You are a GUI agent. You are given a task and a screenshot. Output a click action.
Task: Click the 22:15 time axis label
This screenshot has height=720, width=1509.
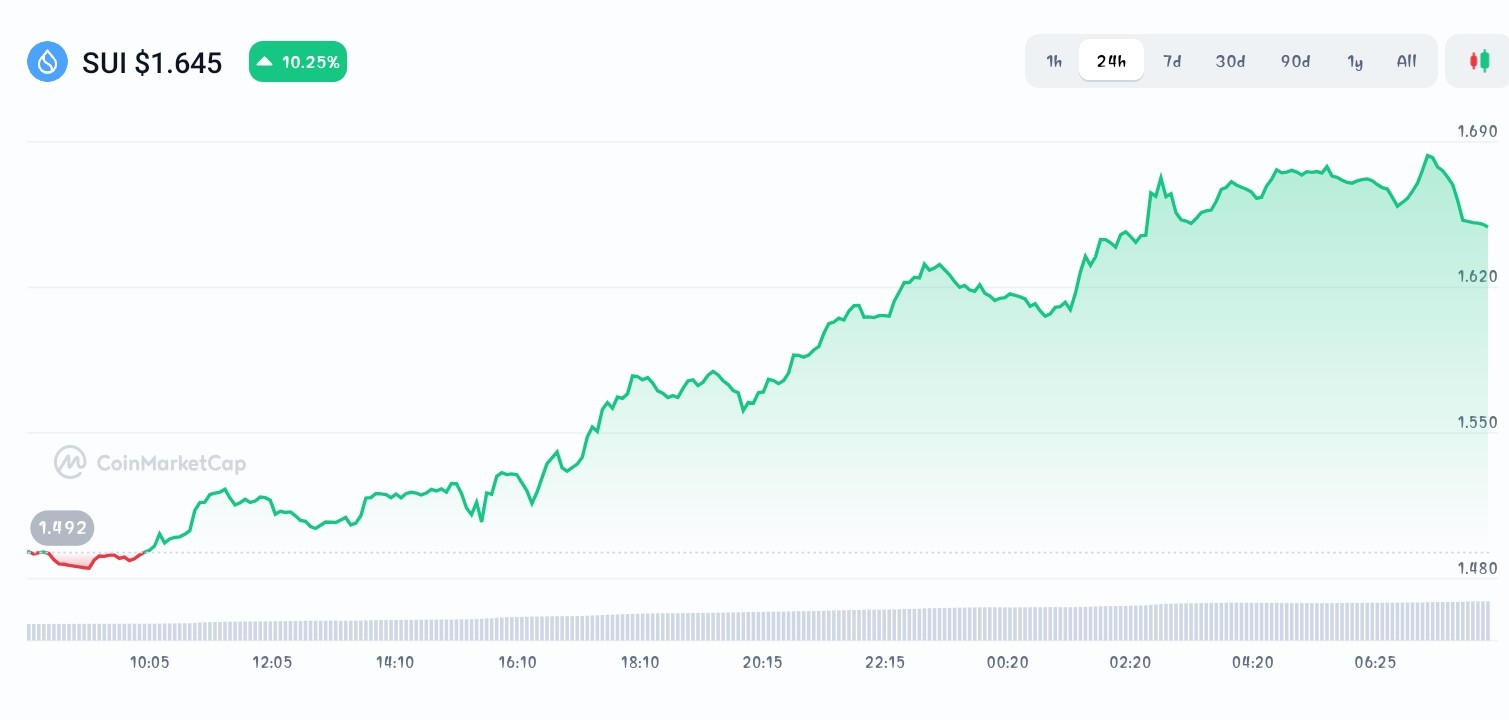click(885, 662)
